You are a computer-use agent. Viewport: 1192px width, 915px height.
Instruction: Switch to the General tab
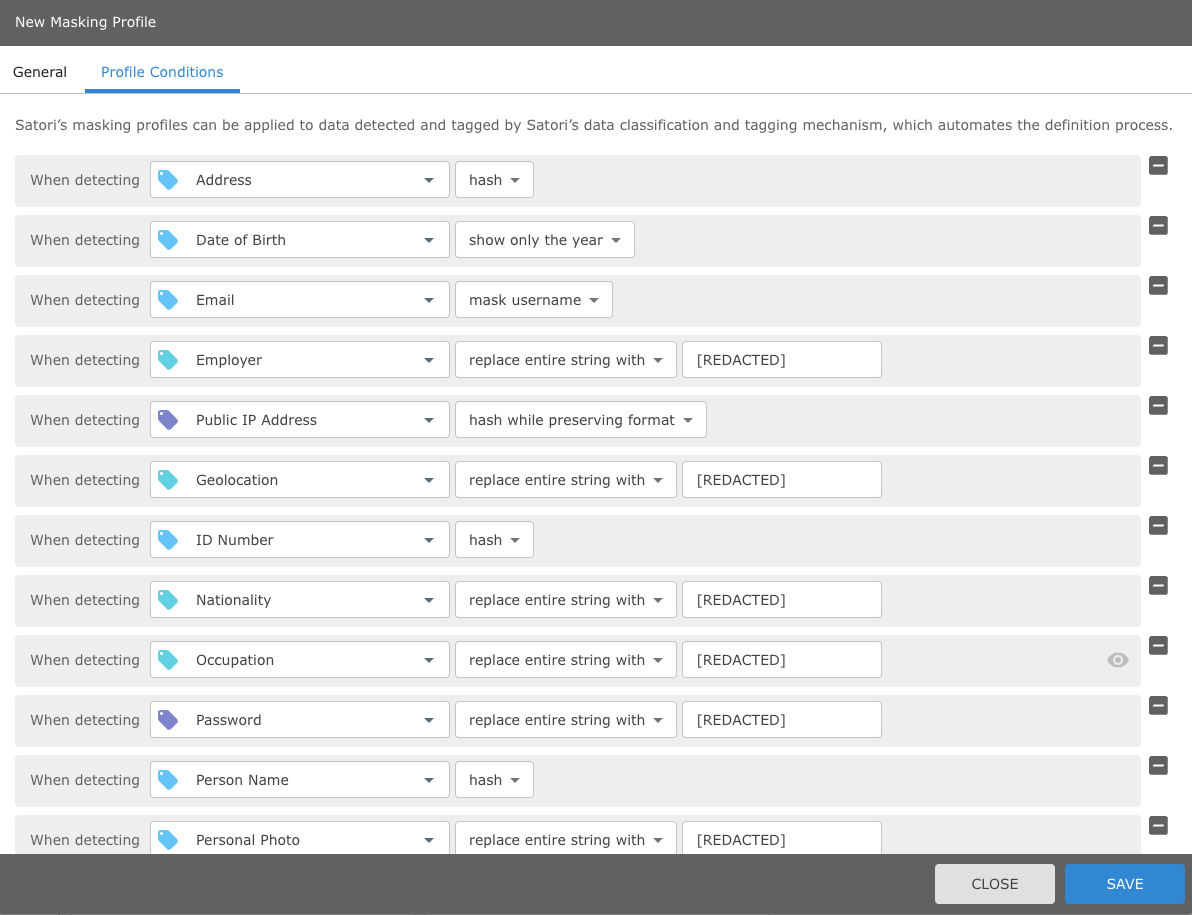pyautogui.click(x=40, y=72)
